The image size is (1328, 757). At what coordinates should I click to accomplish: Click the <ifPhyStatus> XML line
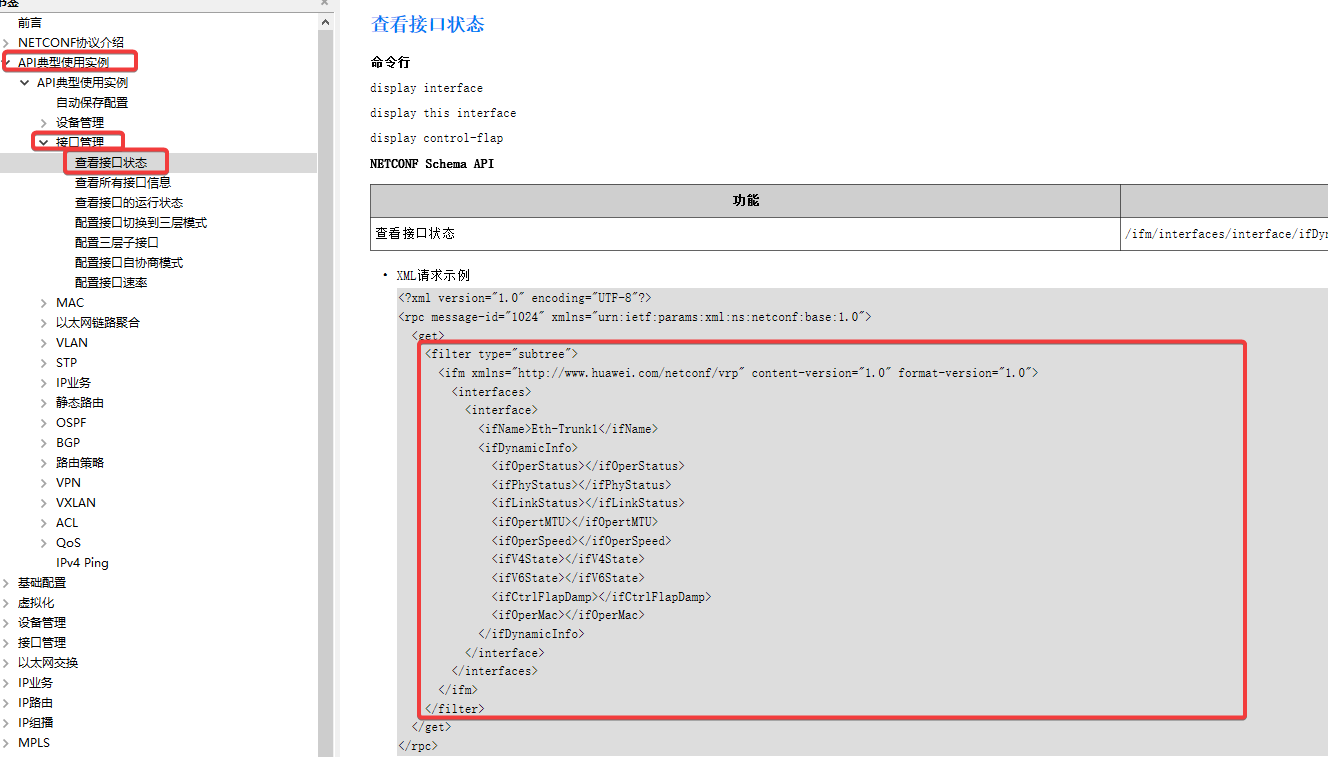click(581, 485)
